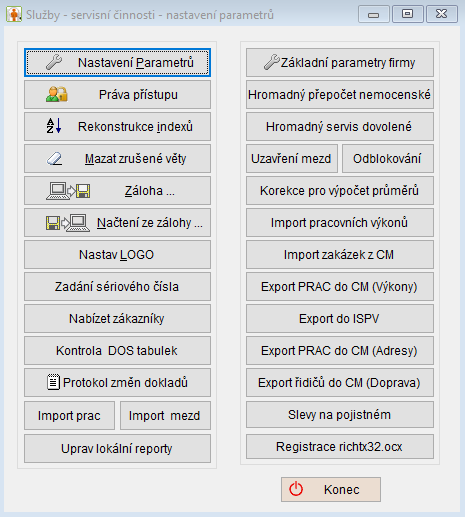Select the Odblokování button
465x517 pixels.
click(x=388, y=159)
